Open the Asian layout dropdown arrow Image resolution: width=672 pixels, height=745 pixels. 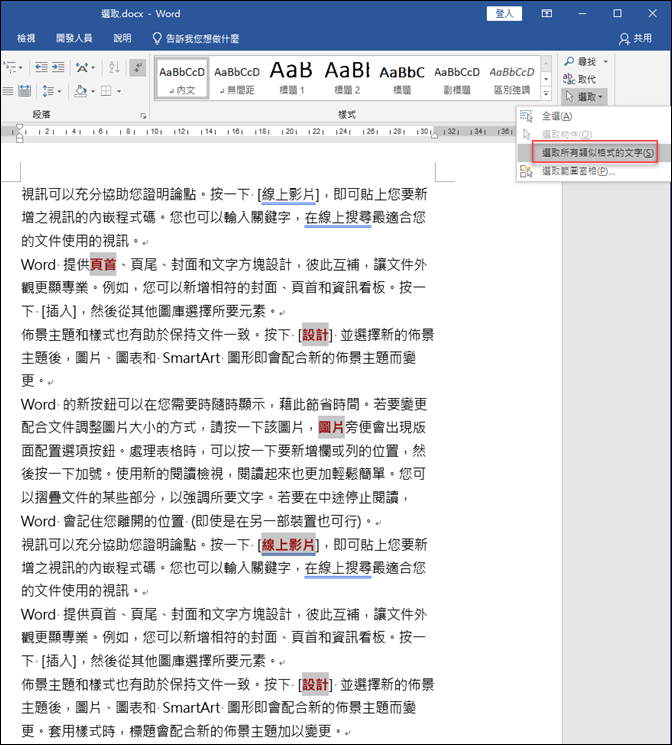tap(93, 67)
